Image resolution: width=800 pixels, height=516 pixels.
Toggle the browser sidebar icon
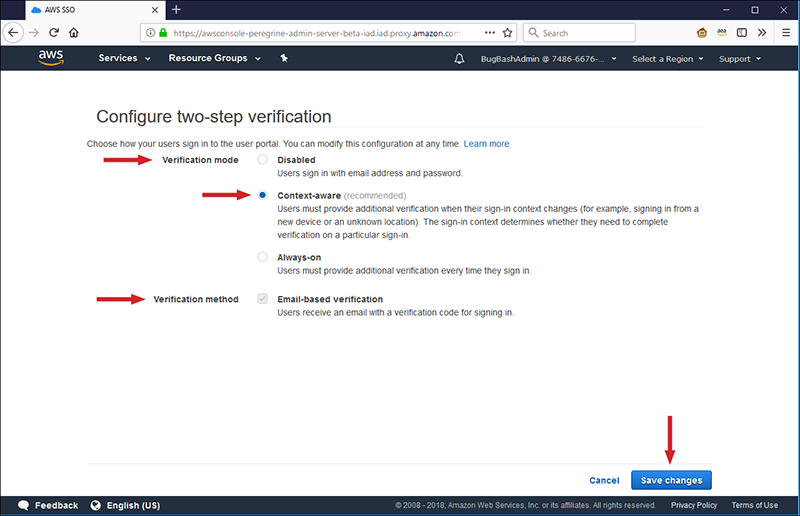pyautogui.click(x=742, y=33)
